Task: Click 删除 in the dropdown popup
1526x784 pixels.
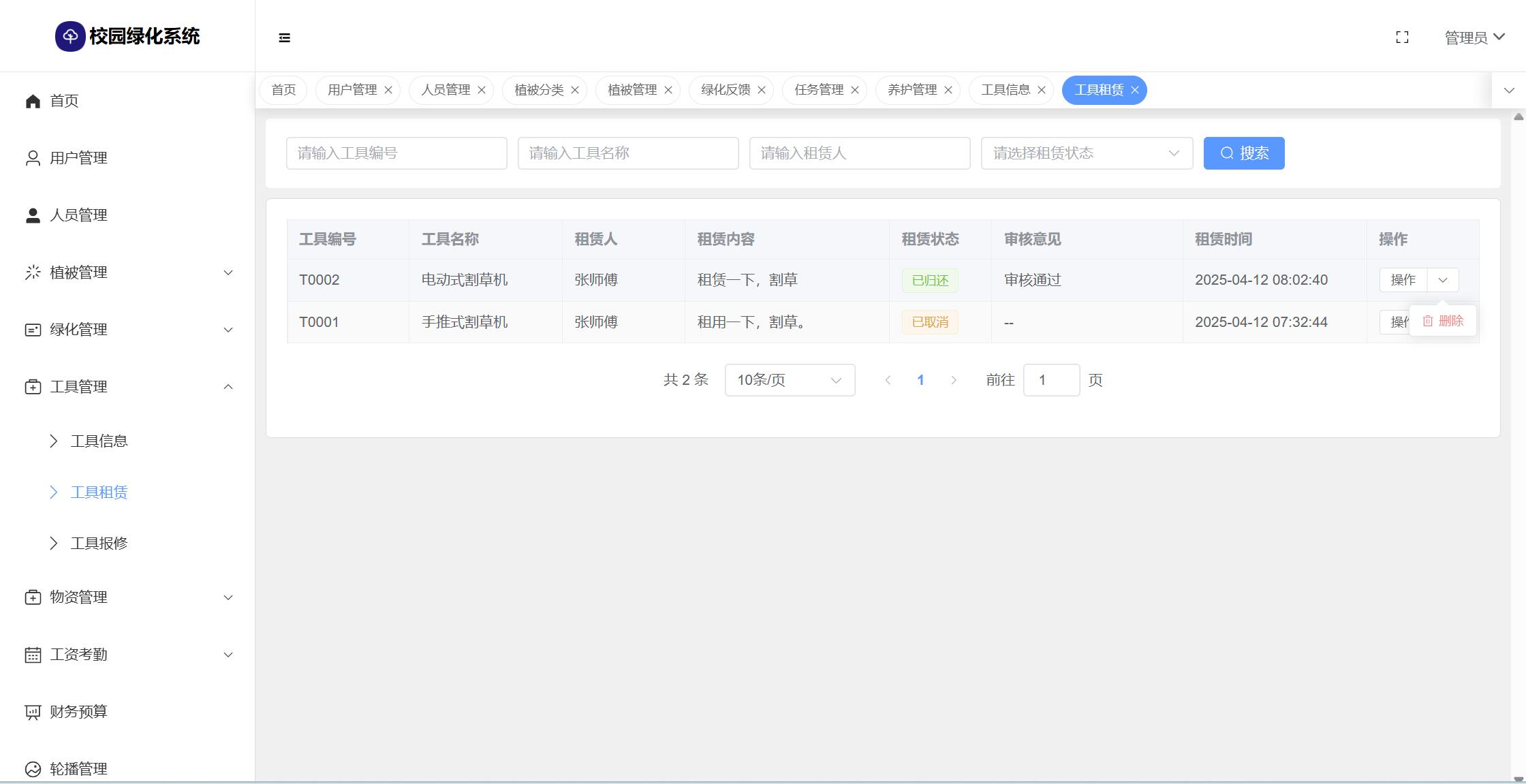Action: tap(1443, 321)
